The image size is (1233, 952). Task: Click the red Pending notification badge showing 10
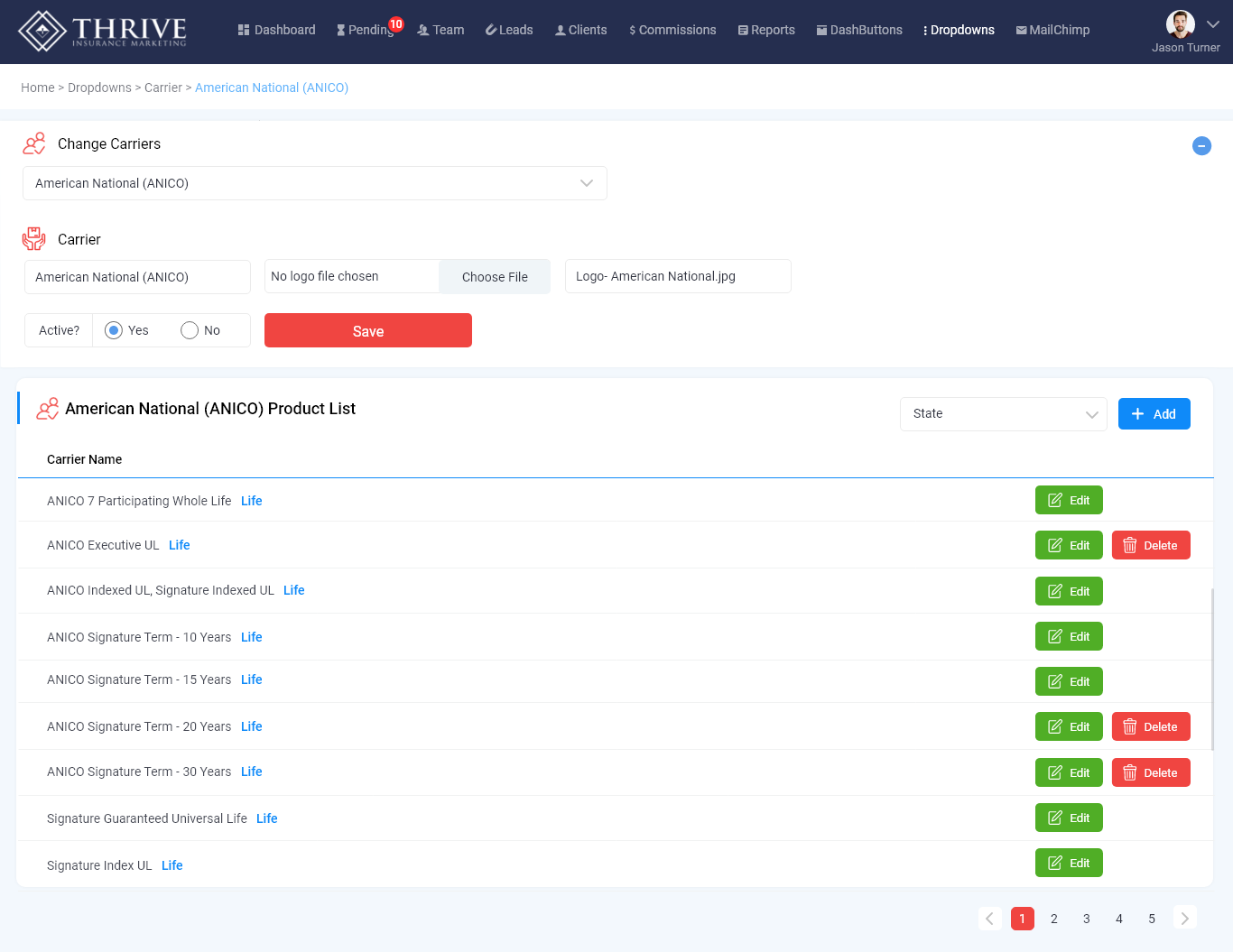point(396,24)
